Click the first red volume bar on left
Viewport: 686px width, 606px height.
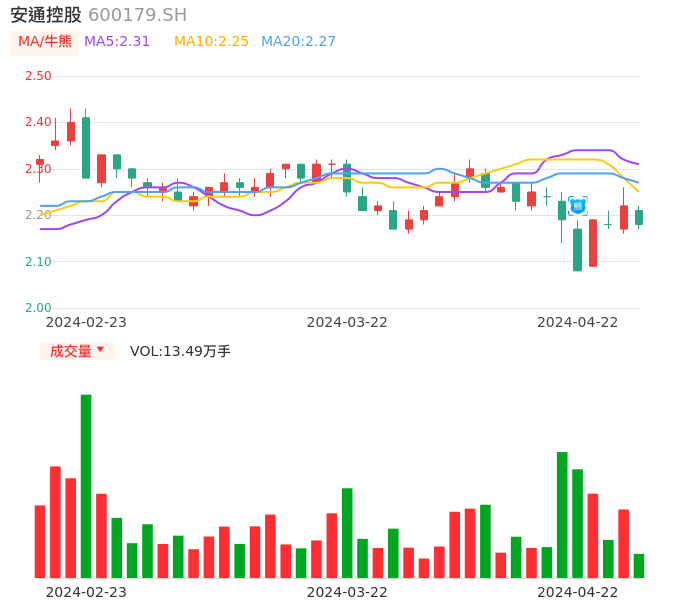pyautogui.click(x=40, y=541)
